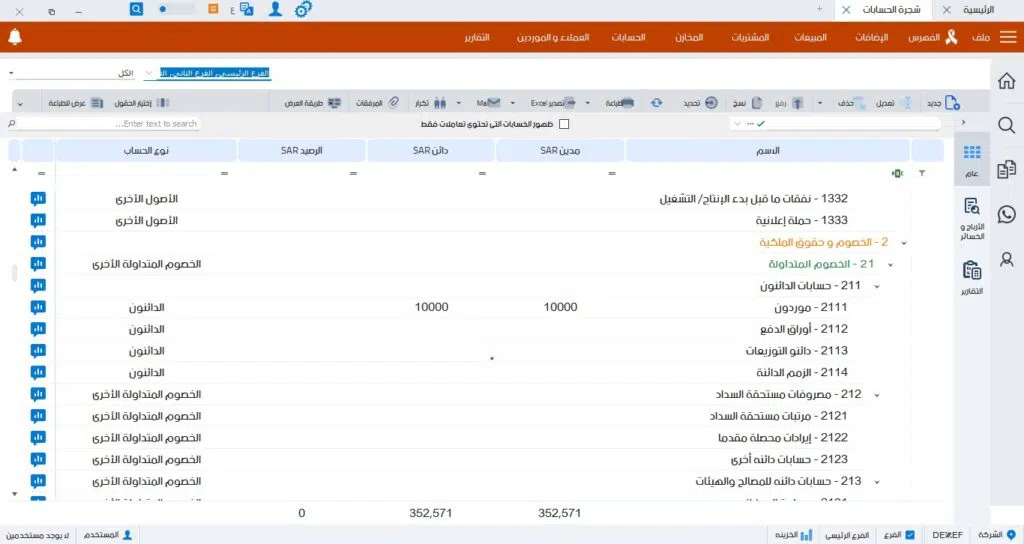The image size is (1024, 544).
Task: Collapse 213 - حسابات دائنه للمصالح والهيئات node
Action: (x=876, y=482)
